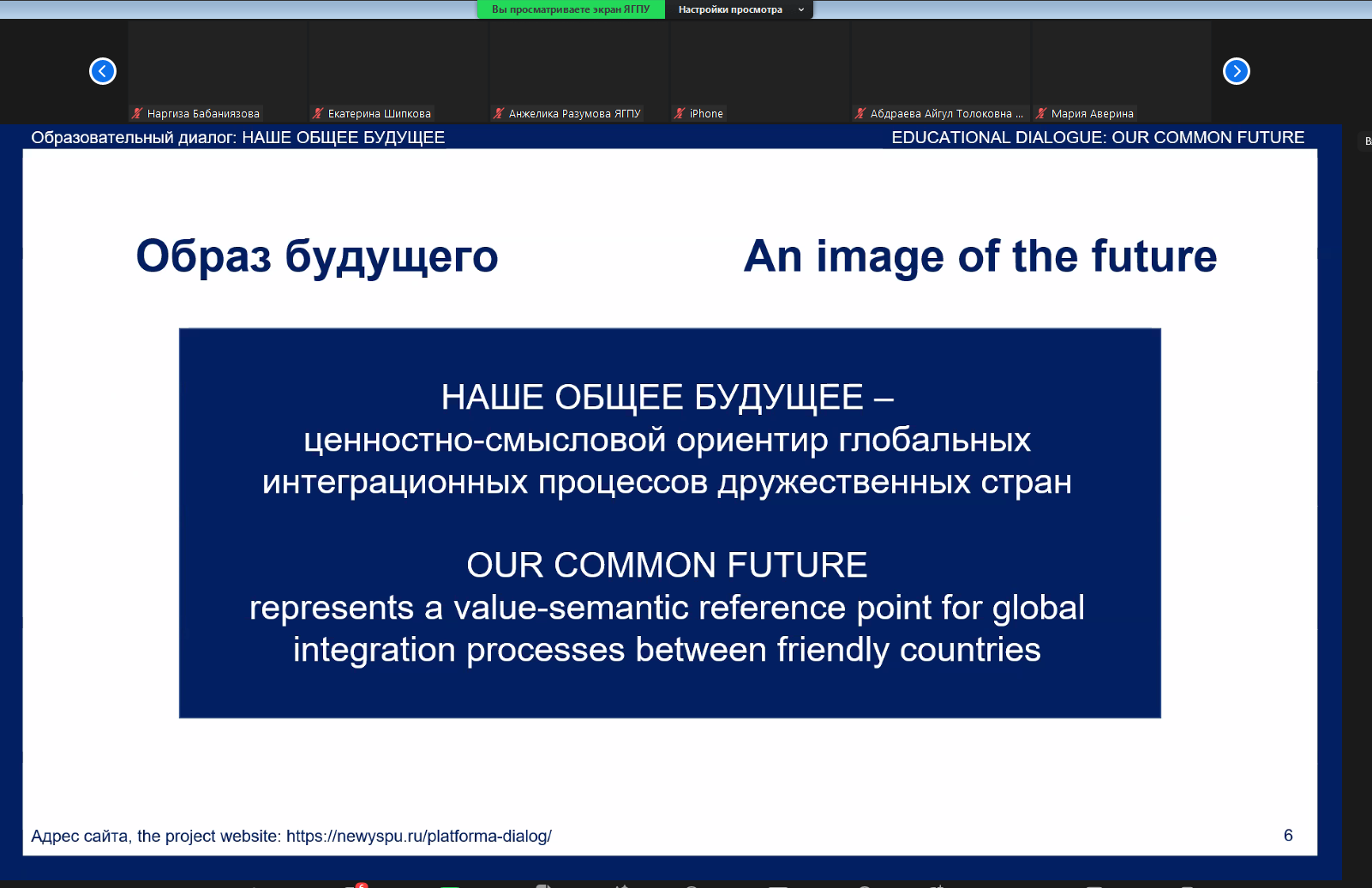Image resolution: width=1372 pixels, height=888 pixels.
Task: Click slide title 'An image of the future'
Action: click(x=980, y=255)
